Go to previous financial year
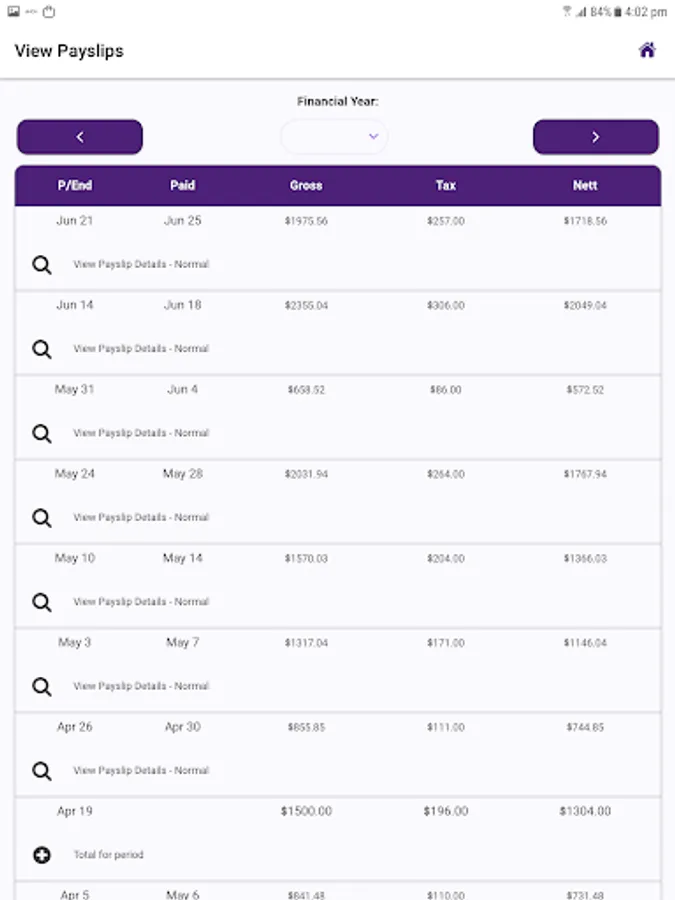This screenshot has width=675, height=900. coord(80,137)
